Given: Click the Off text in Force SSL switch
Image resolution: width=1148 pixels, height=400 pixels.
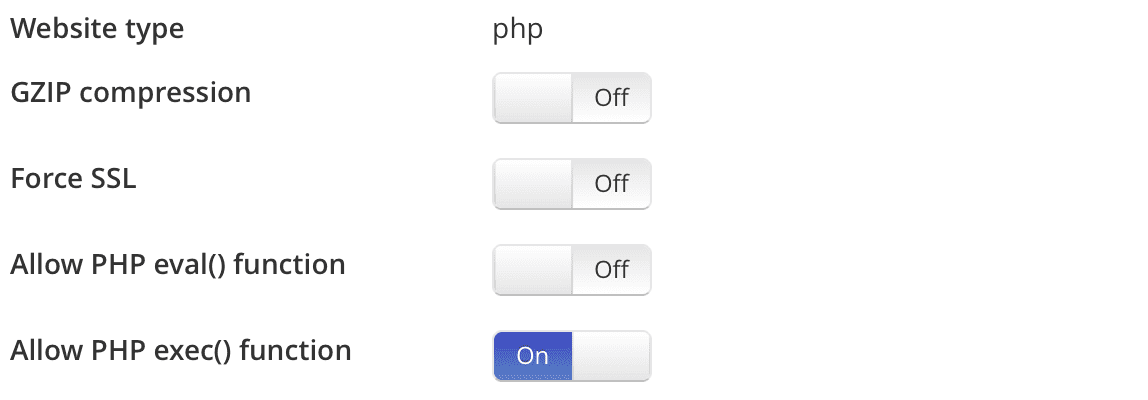Looking at the screenshot, I should point(611,183).
